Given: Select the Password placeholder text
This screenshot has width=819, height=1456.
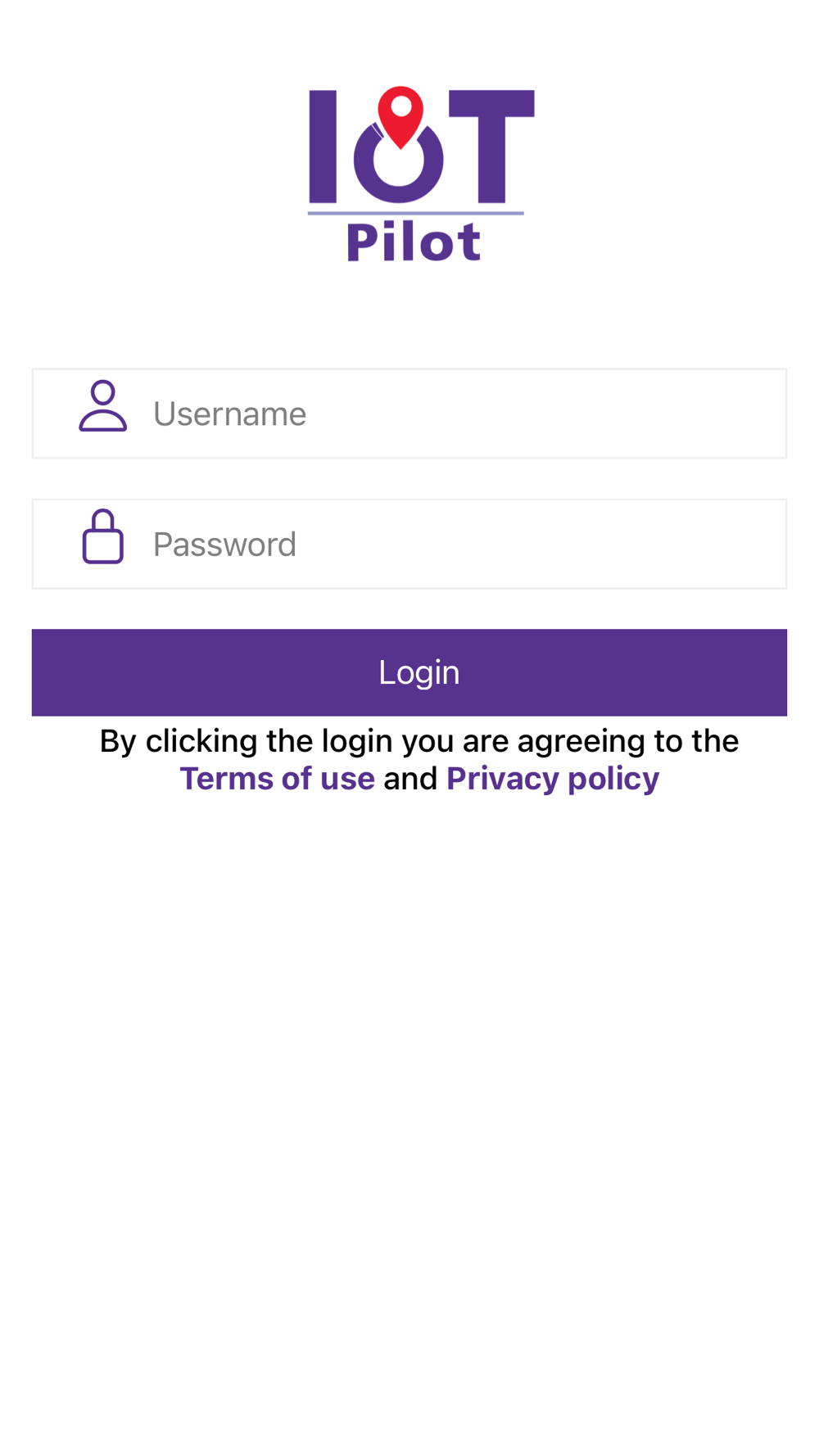Looking at the screenshot, I should (x=224, y=545).
